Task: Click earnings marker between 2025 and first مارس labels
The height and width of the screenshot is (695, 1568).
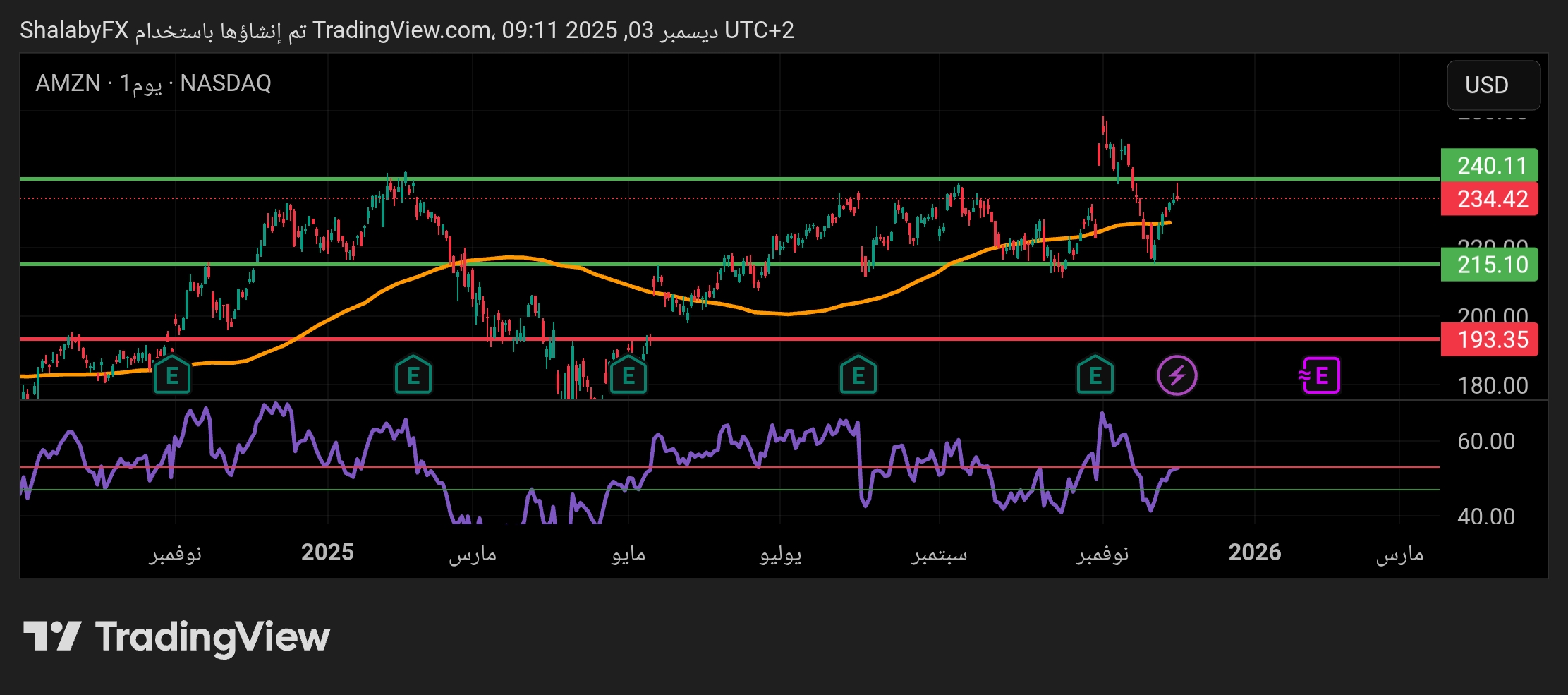Action: coord(413,375)
